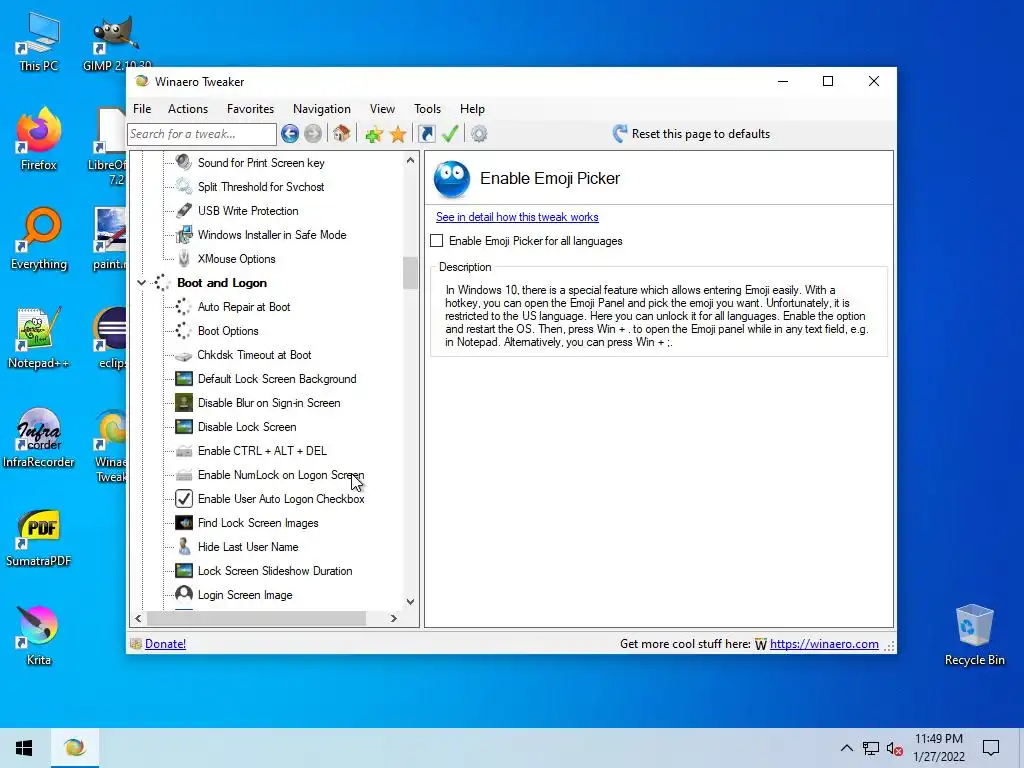Image resolution: width=1024 pixels, height=768 pixels.
Task: Open Recycle Bin on desktop
Action: (x=974, y=634)
